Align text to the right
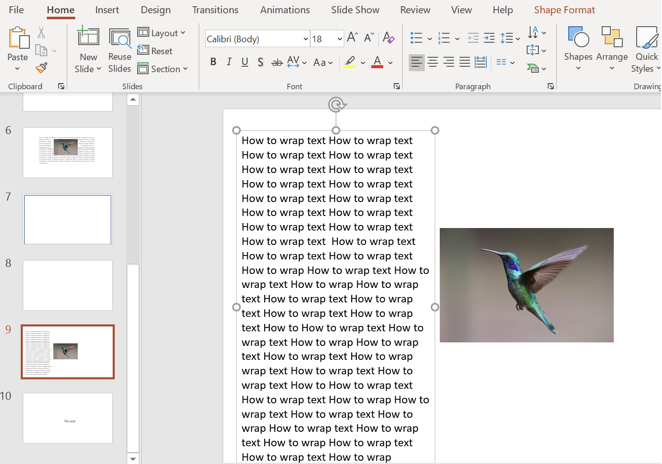 [449, 62]
